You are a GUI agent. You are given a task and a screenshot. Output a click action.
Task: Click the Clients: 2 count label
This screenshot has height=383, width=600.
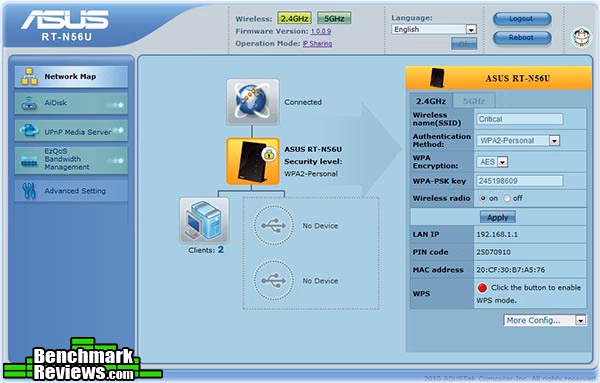(x=206, y=250)
